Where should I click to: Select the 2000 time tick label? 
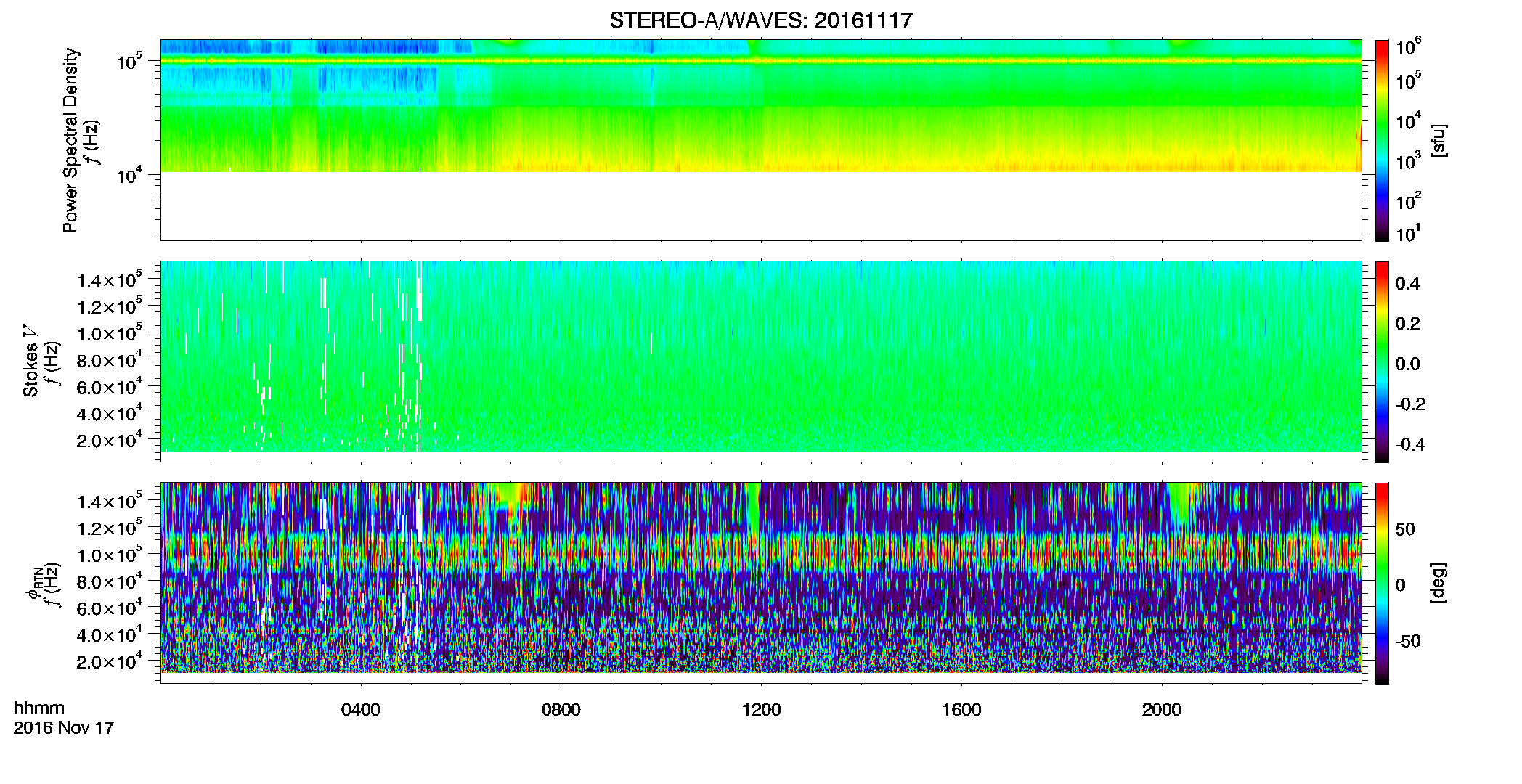[x=1161, y=710]
